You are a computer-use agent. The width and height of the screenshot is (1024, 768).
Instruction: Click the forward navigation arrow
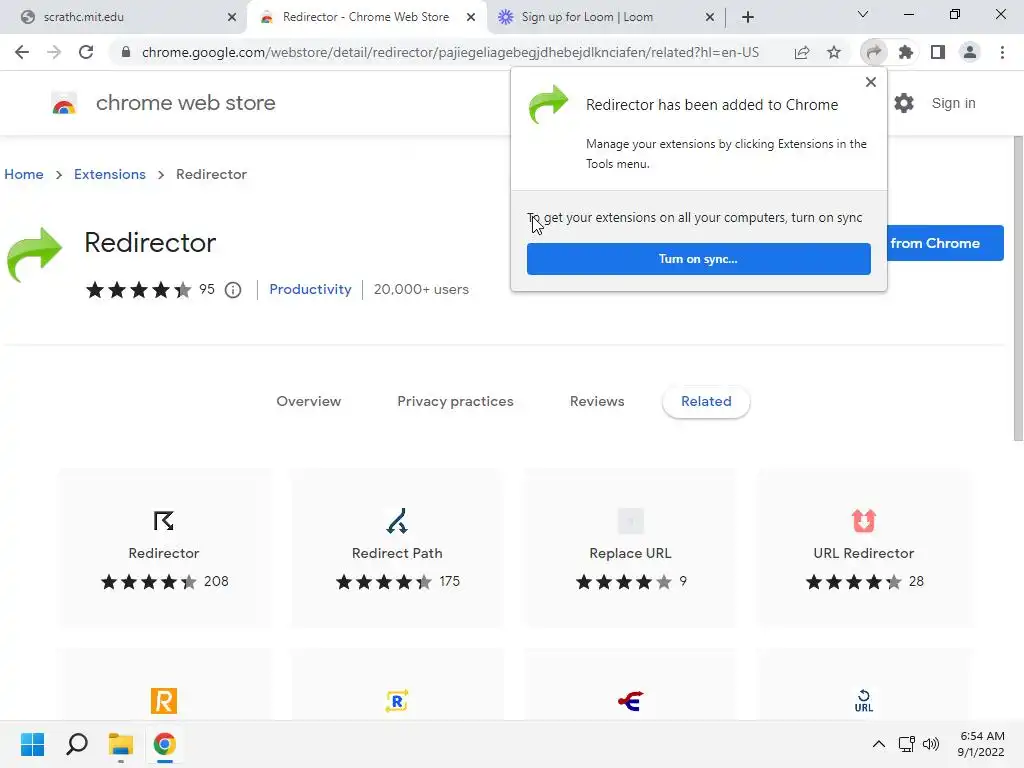(54, 52)
